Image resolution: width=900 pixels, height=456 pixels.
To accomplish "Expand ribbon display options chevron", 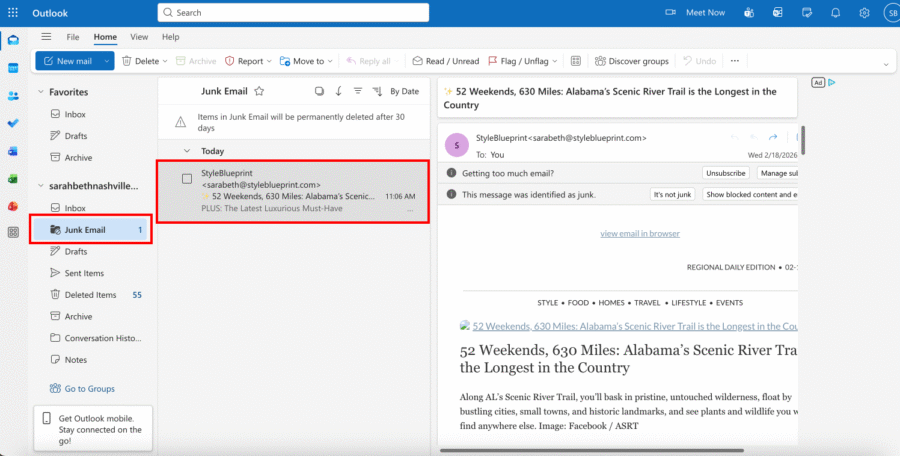I will pos(886,64).
